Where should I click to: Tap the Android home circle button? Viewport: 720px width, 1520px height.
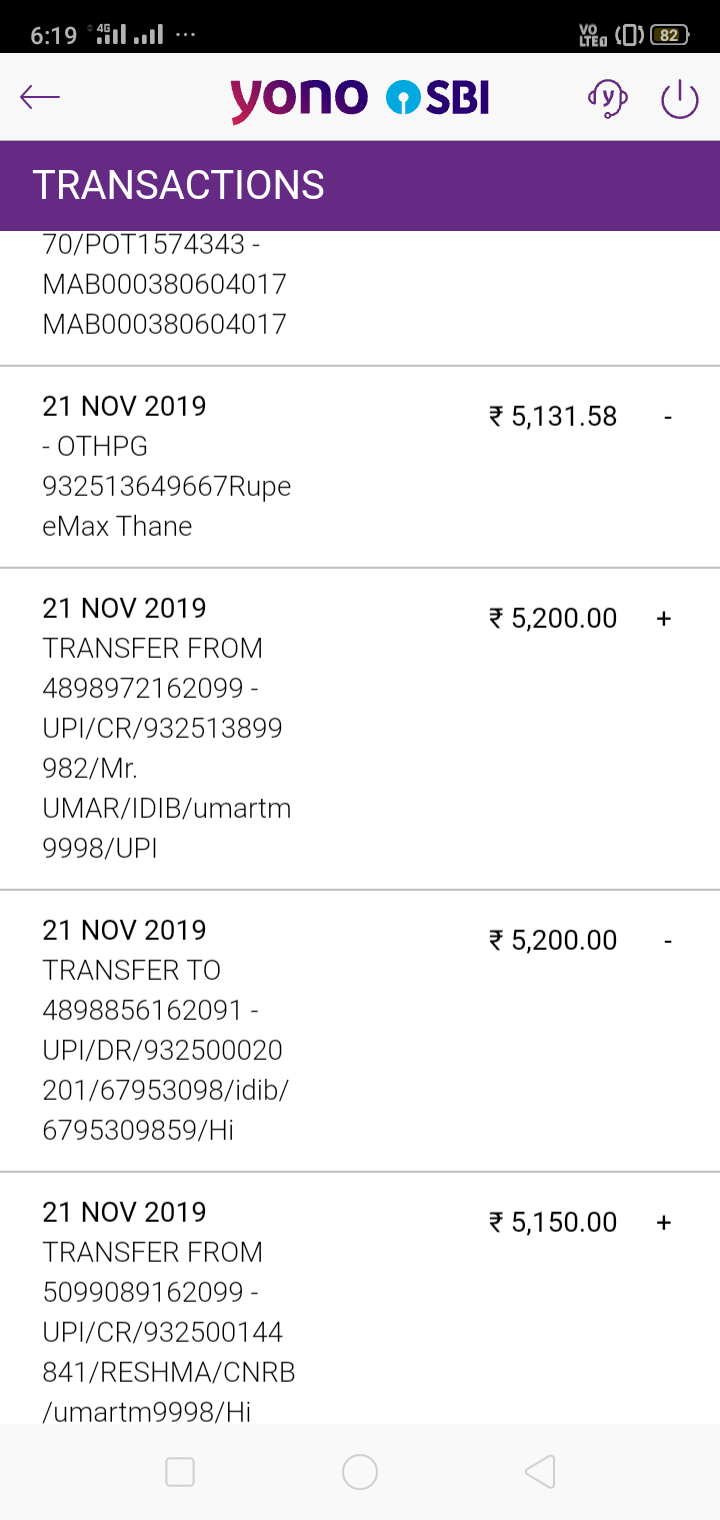coord(360,1472)
